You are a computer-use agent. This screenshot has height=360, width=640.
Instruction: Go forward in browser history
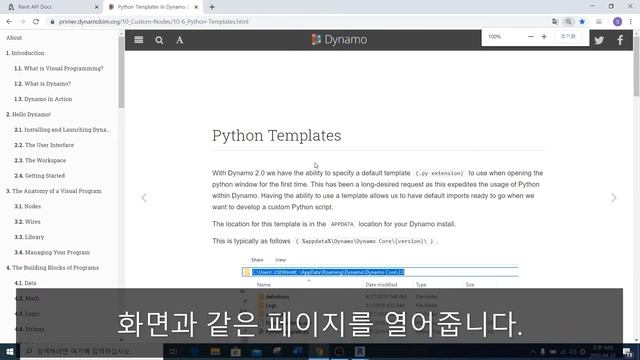pyautogui.click(x=22, y=22)
